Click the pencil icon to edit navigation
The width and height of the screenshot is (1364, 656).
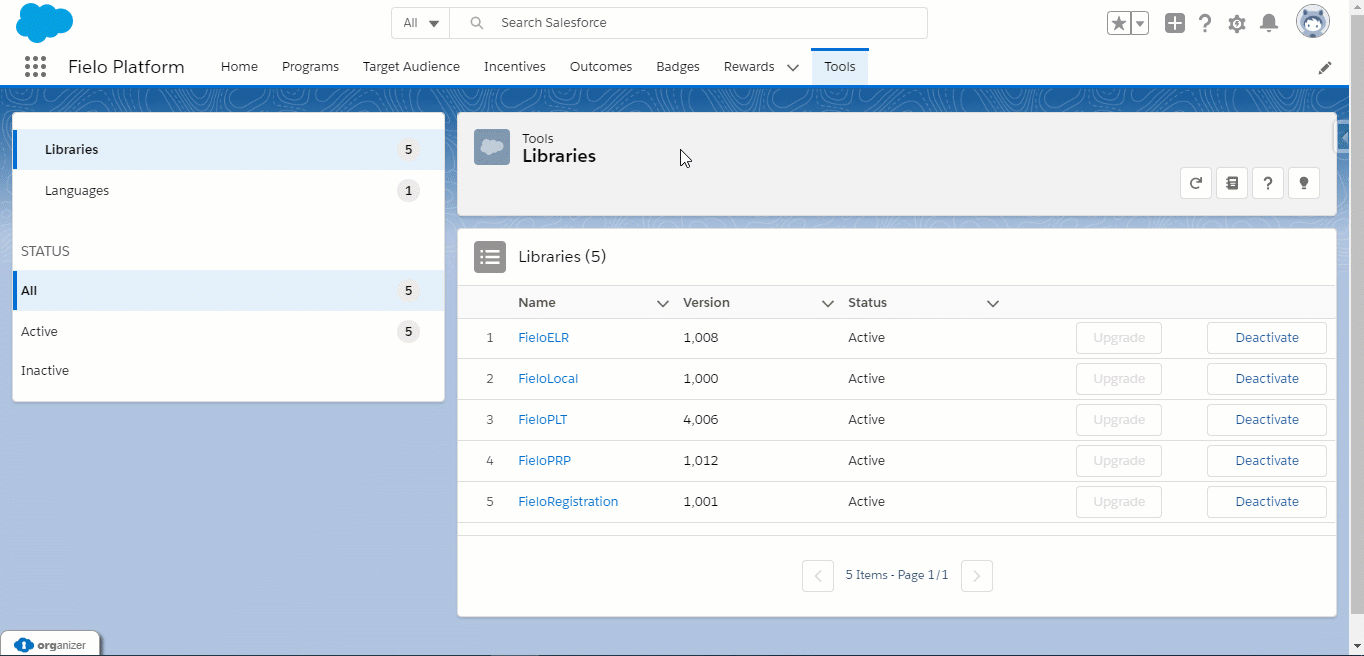click(1325, 68)
